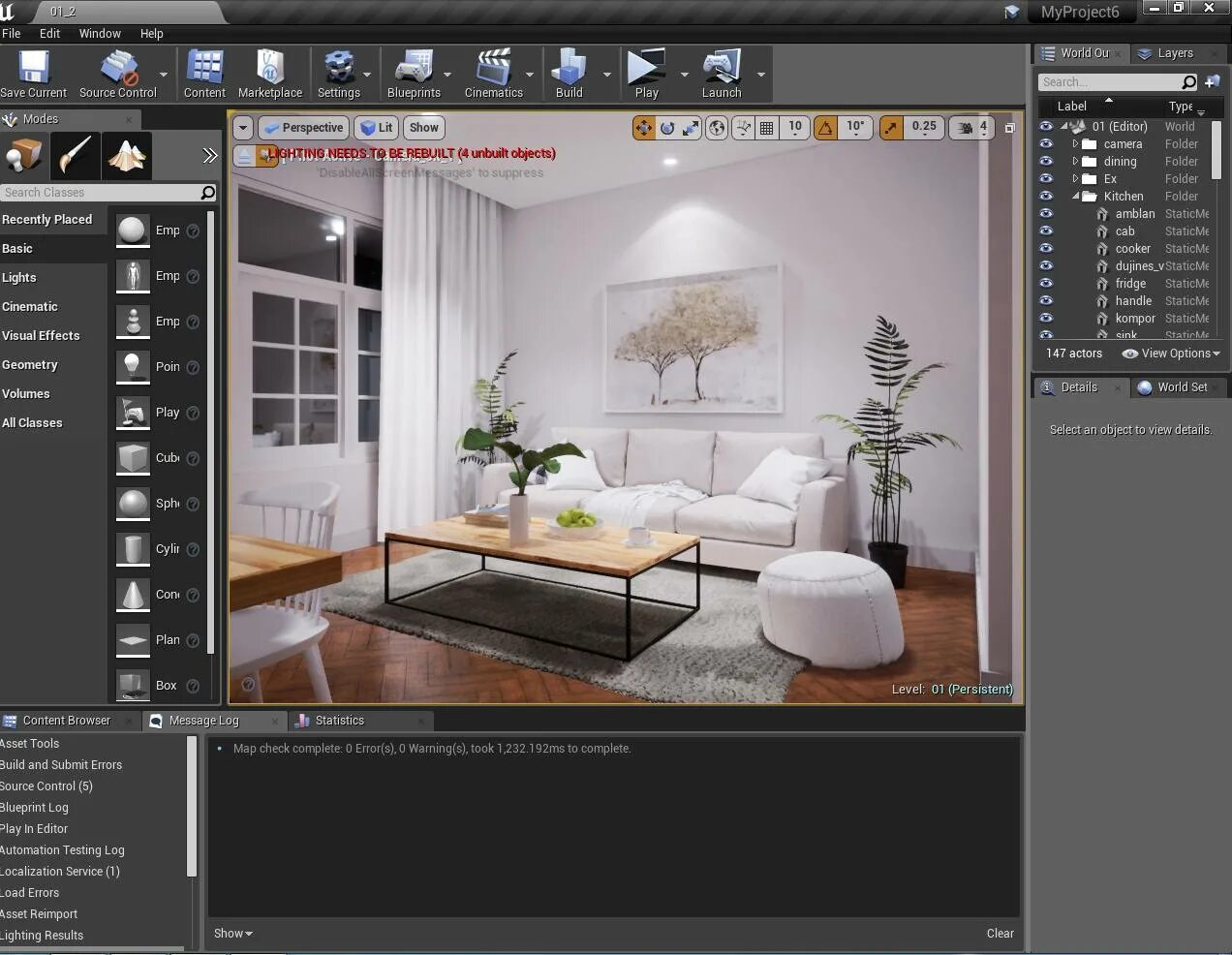Select the rotate transform tool
1232x955 pixels.
click(667, 127)
